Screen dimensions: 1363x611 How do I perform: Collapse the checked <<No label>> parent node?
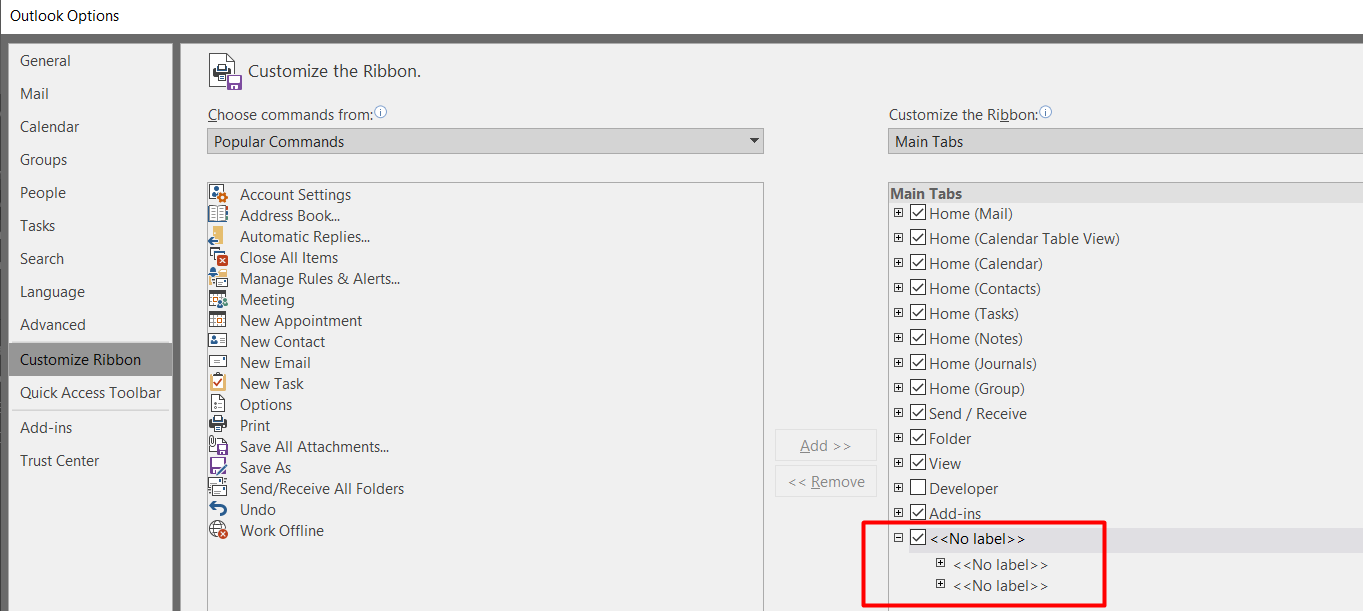pyautogui.click(x=898, y=537)
